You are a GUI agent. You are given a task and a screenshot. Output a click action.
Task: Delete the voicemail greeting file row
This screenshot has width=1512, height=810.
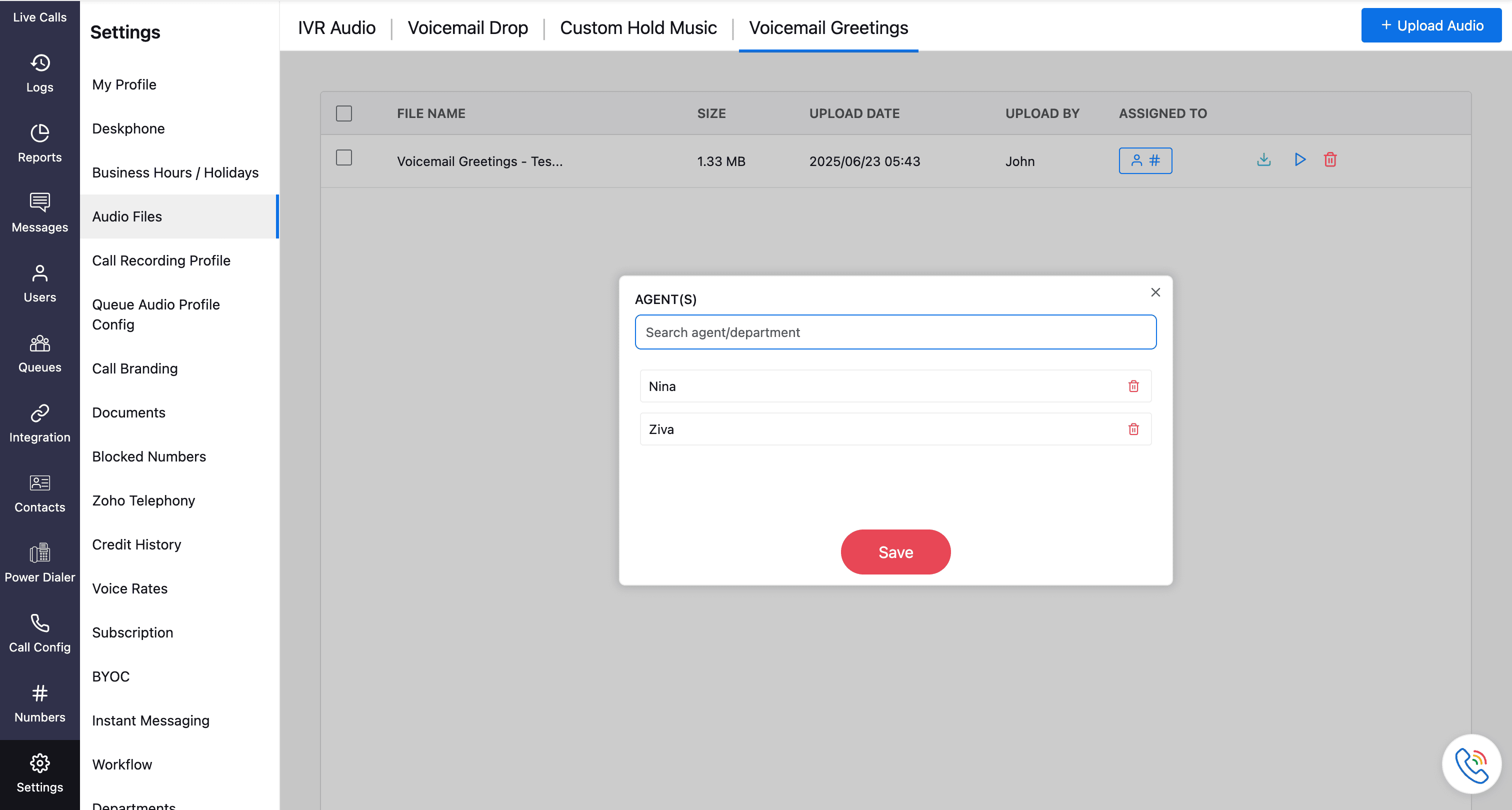(x=1330, y=159)
